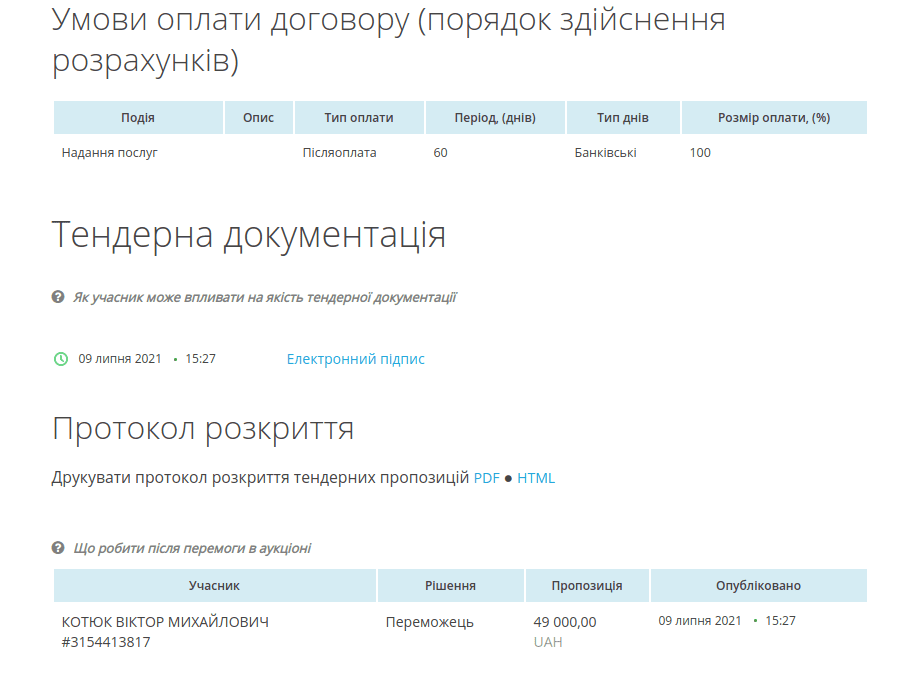Image resolution: width=919 pixels, height=673 pixels.
Task: Click the question-mark icon beside auction victory hint
Action: pyautogui.click(x=58, y=548)
